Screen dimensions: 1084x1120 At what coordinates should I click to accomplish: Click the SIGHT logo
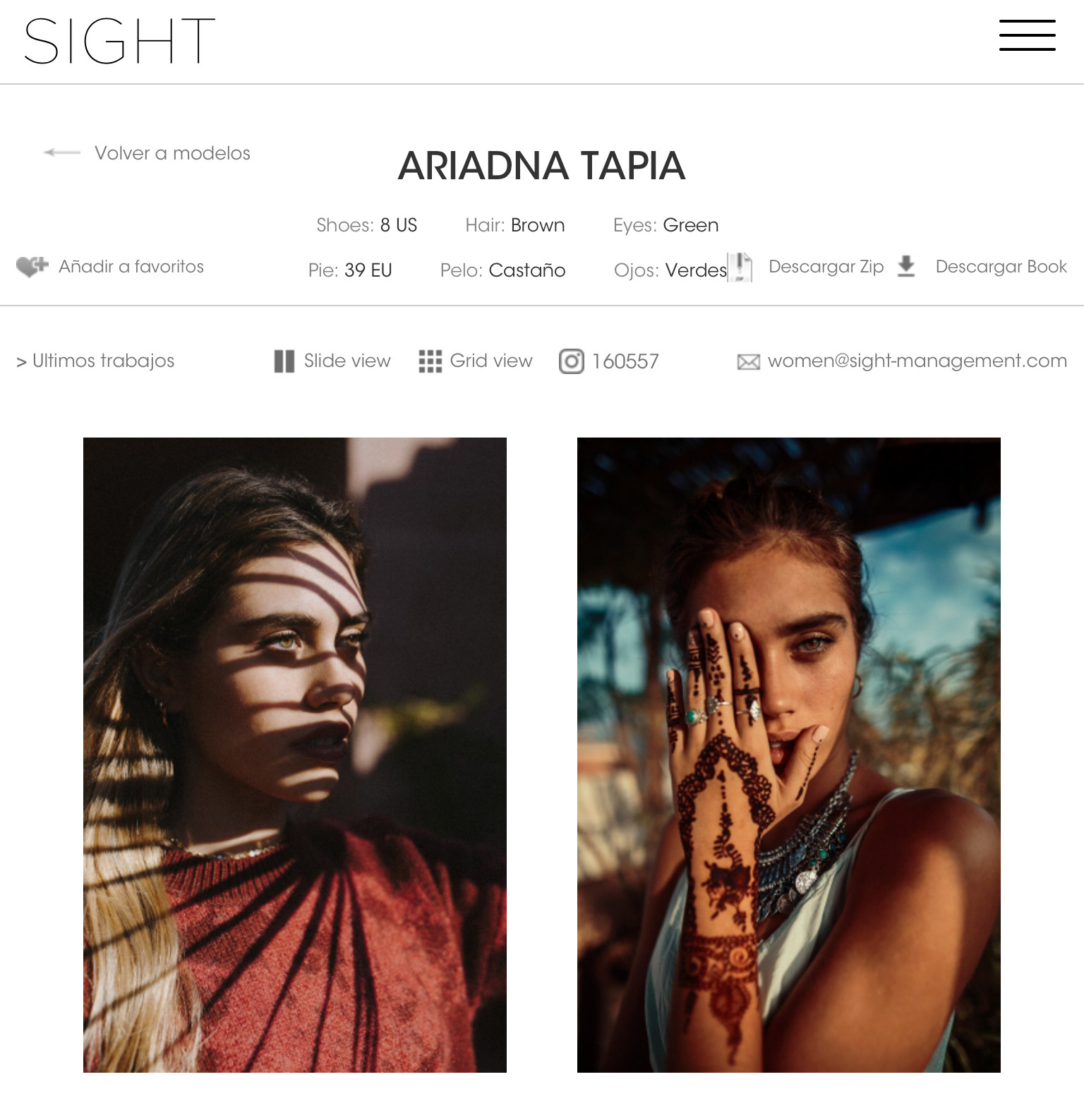(119, 41)
